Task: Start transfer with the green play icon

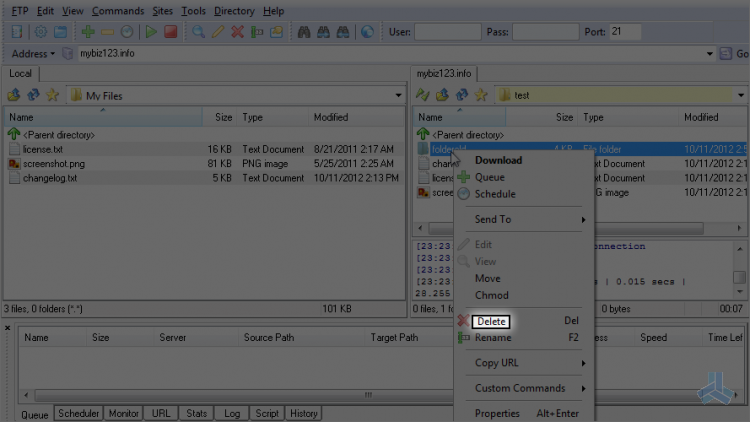Action: [151, 32]
